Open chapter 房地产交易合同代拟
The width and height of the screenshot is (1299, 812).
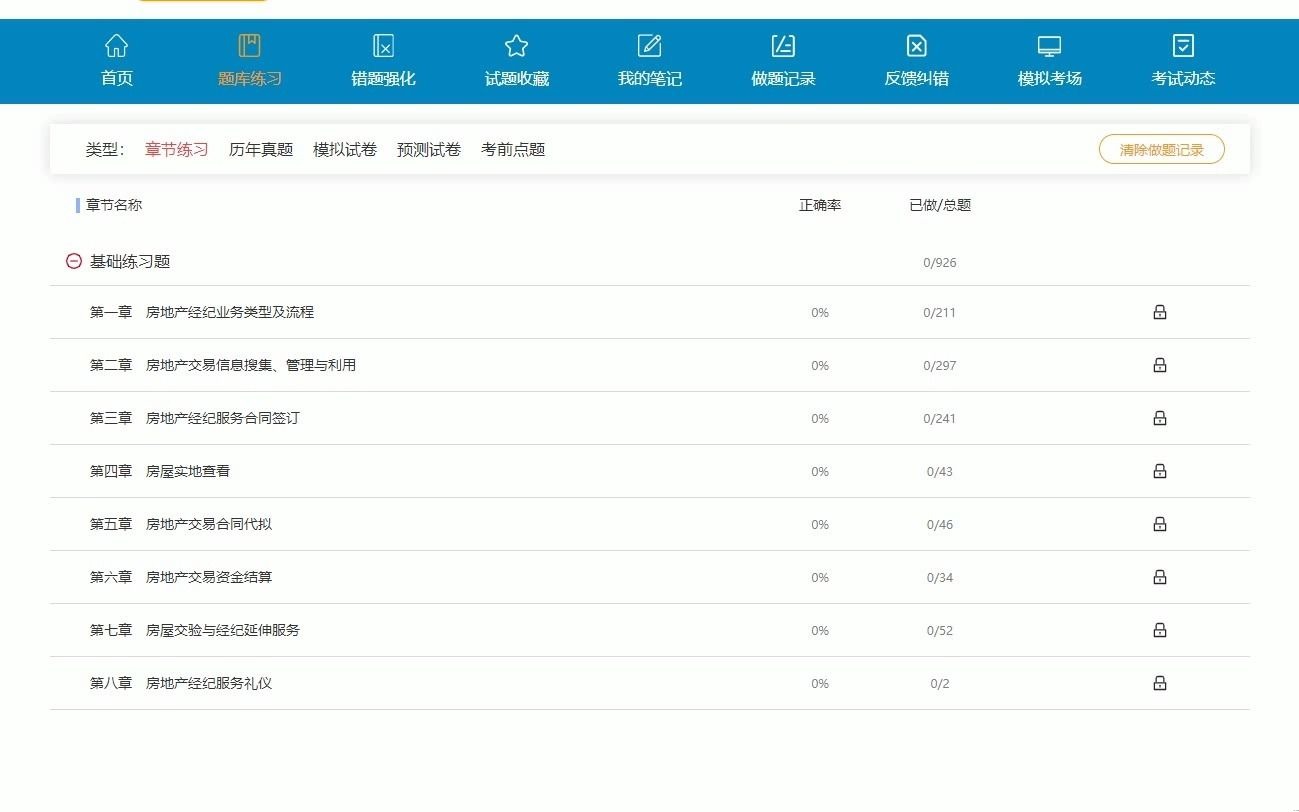click(209, 524)
